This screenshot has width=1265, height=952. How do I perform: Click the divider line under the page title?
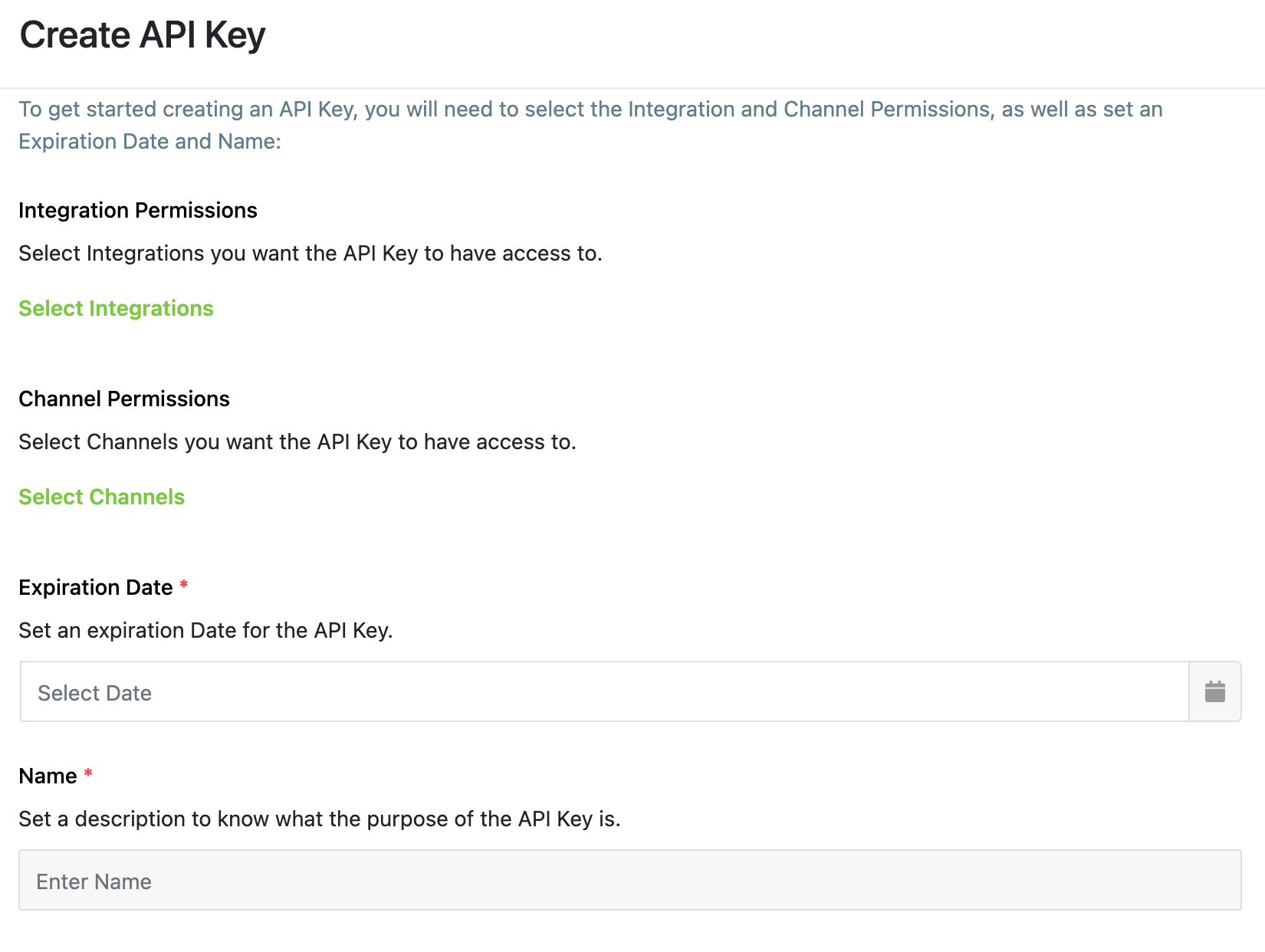[632, 88]
